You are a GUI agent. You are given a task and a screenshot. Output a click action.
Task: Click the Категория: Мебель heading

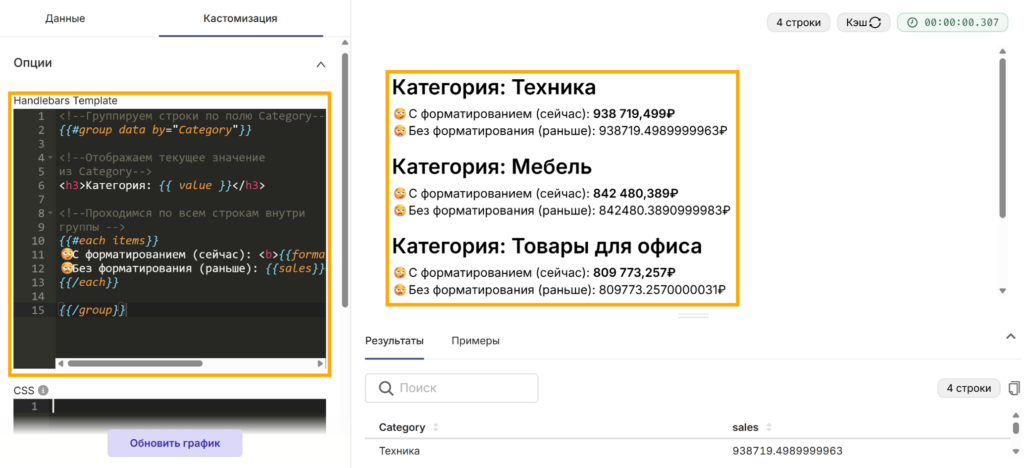492,167
